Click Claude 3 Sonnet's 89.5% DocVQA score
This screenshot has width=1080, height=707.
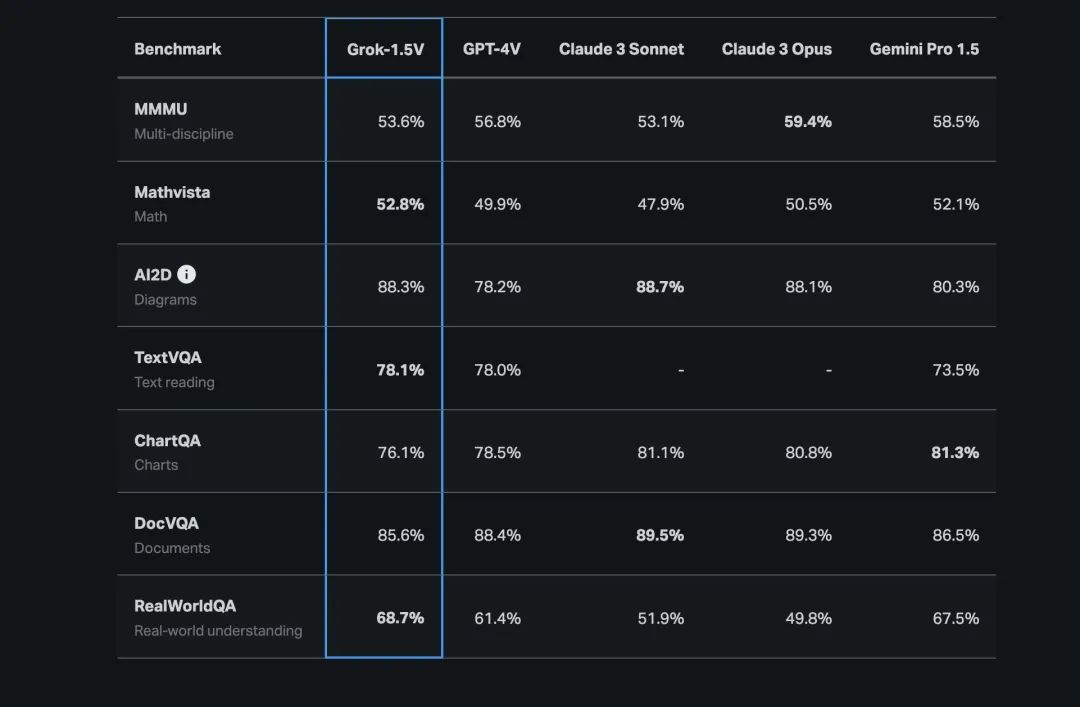point(660,536)
